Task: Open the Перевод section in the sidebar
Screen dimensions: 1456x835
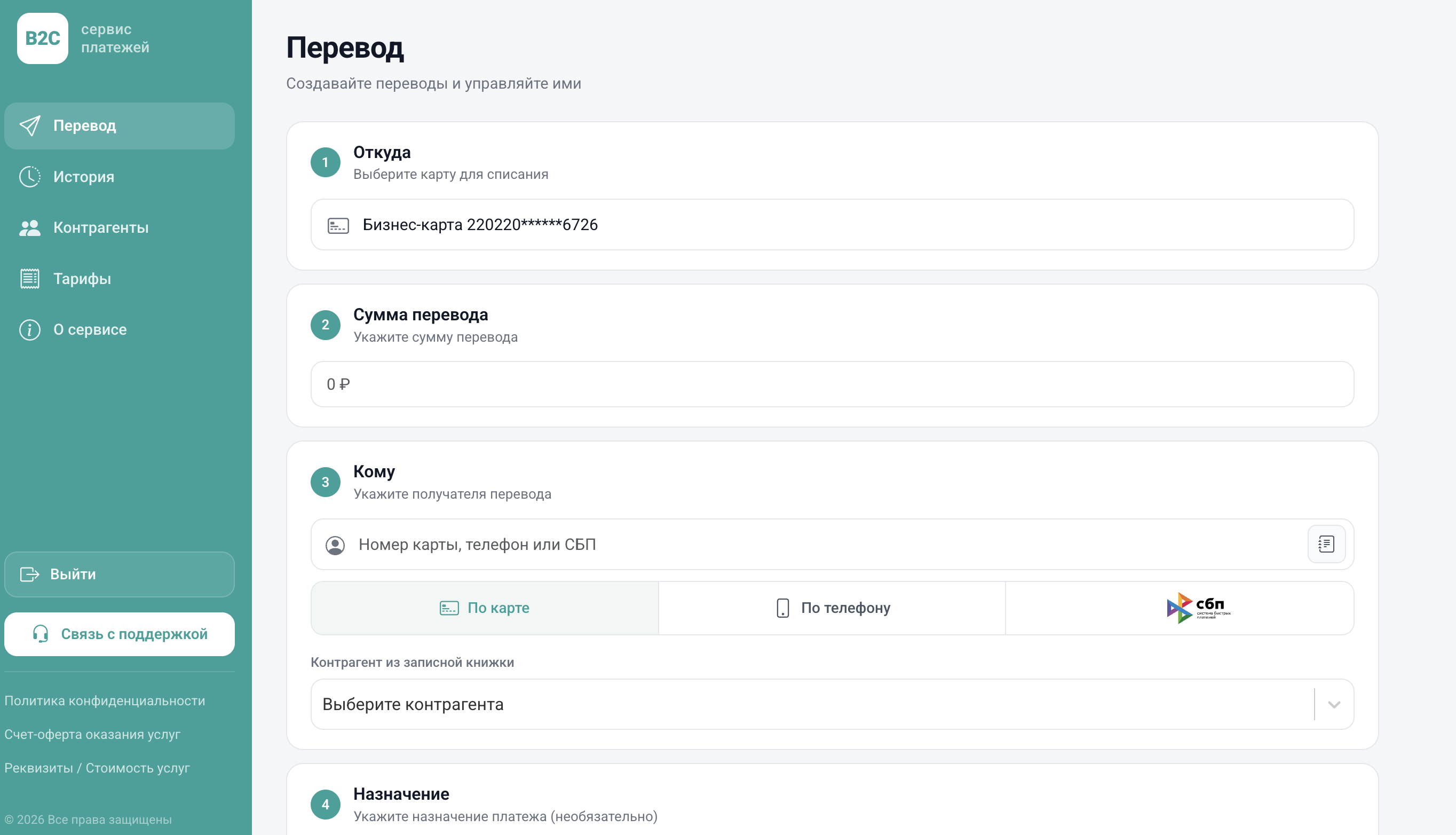Action: coord(119,126)
